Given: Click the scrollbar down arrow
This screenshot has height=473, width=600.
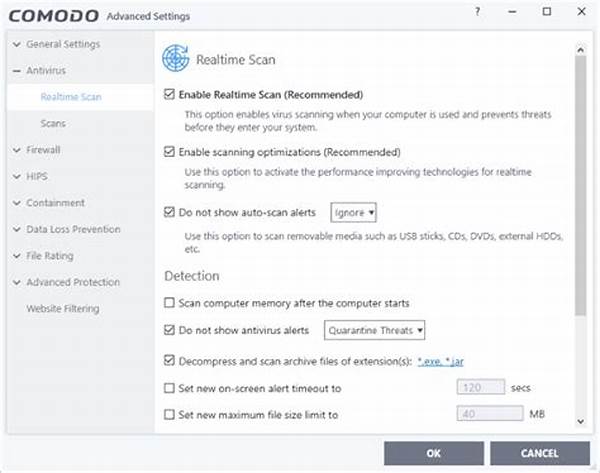Looking at the screenshot, I should tap(580, 421).
